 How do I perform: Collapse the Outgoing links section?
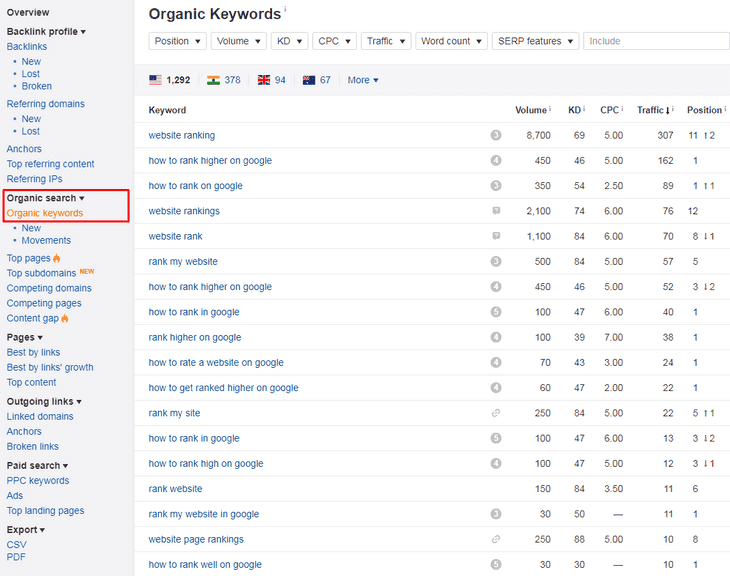(44, 401)
